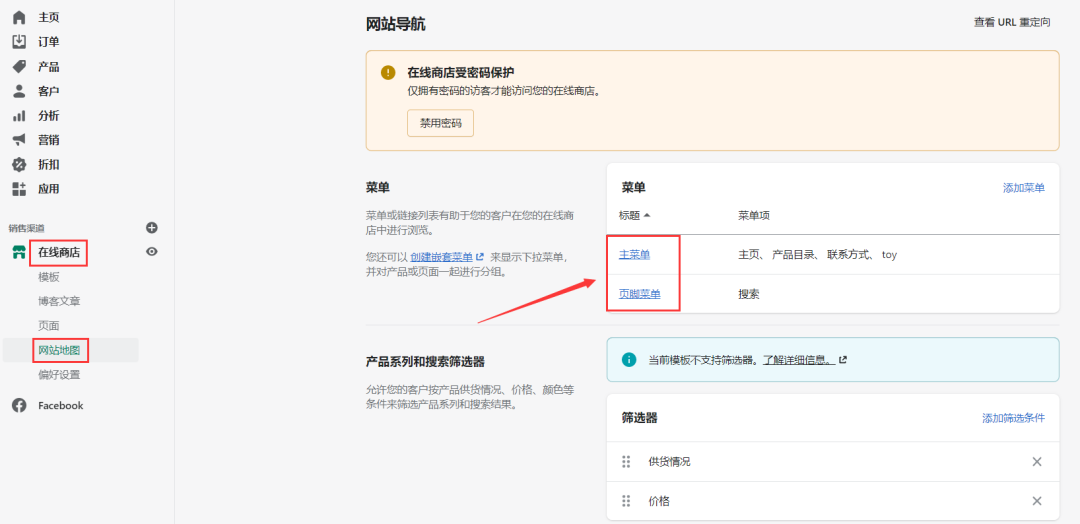Open 博客文章 in the sidebar
Viewport: 1080px width, 524px height.
point(59,301)
